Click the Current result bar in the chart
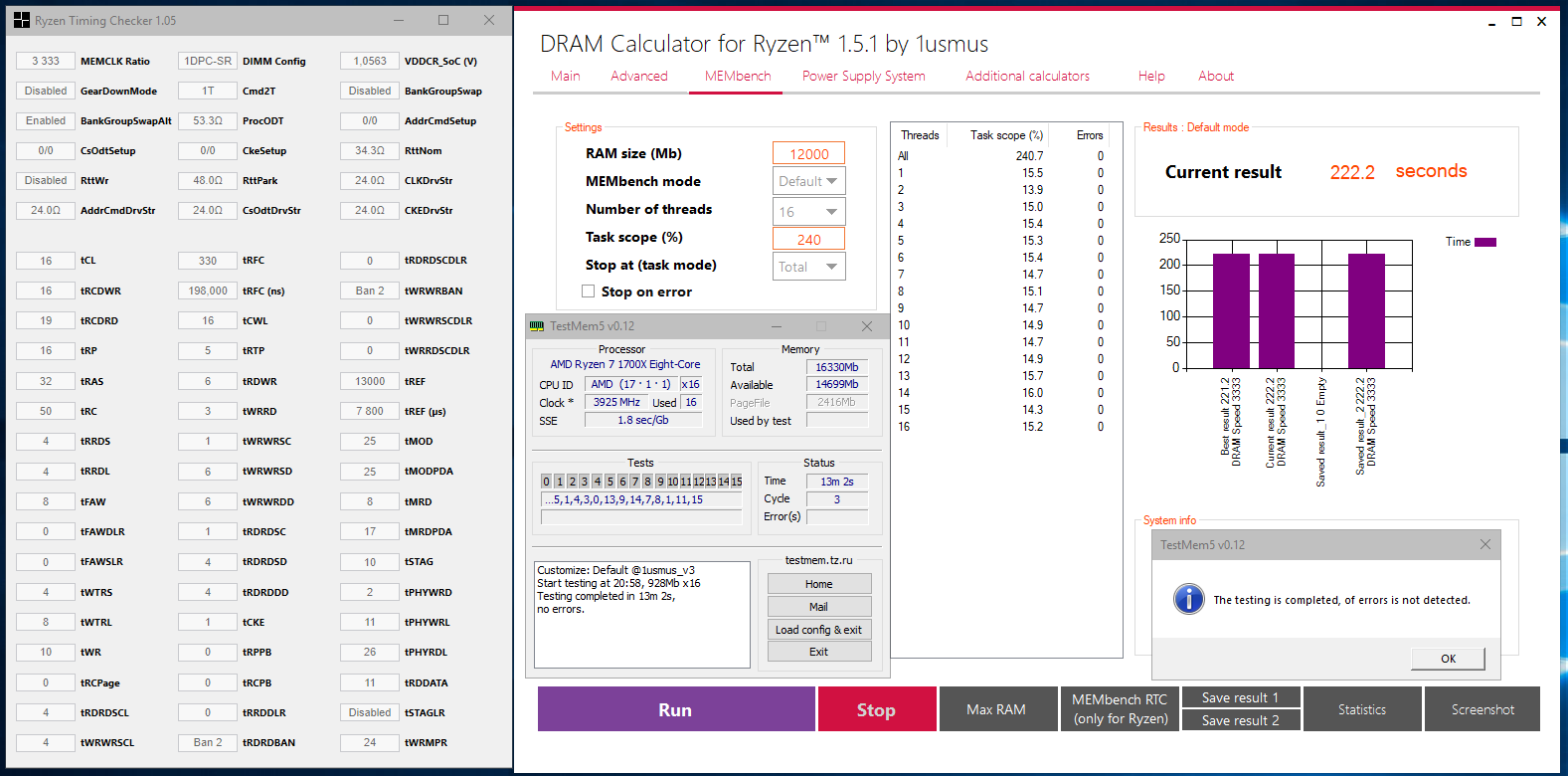The height and width of the screenshot is (776, 1568). pos(1277,310)
